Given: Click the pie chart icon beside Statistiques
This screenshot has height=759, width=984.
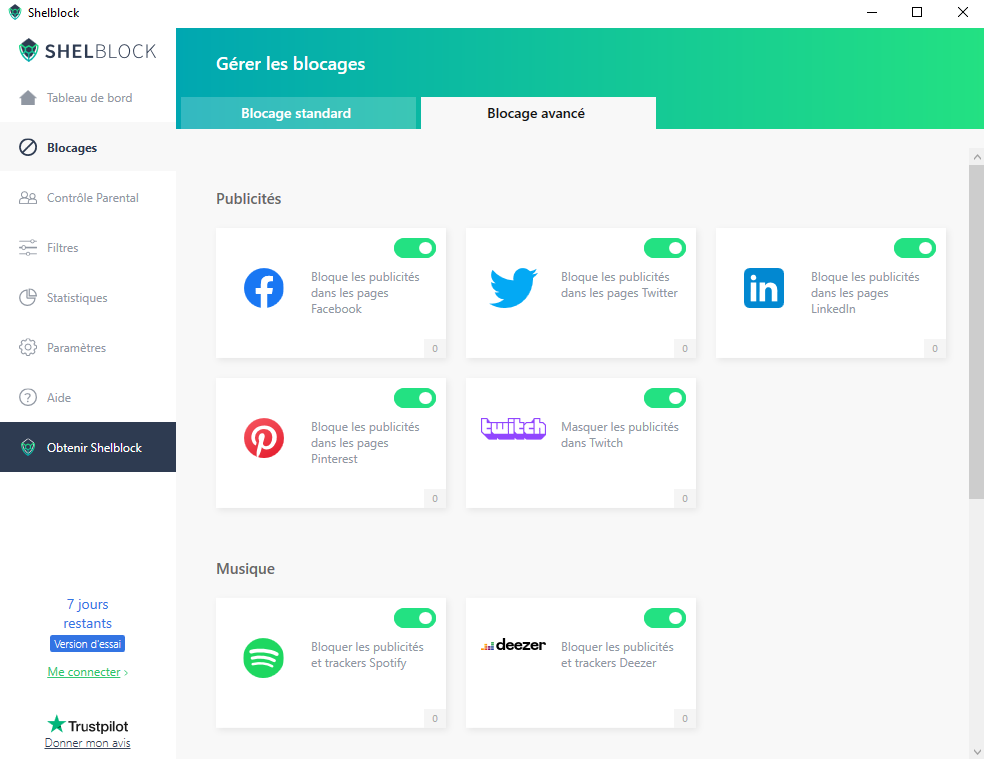Looking at the screenshot, I should pyautogui.click(x=28, y=298).
